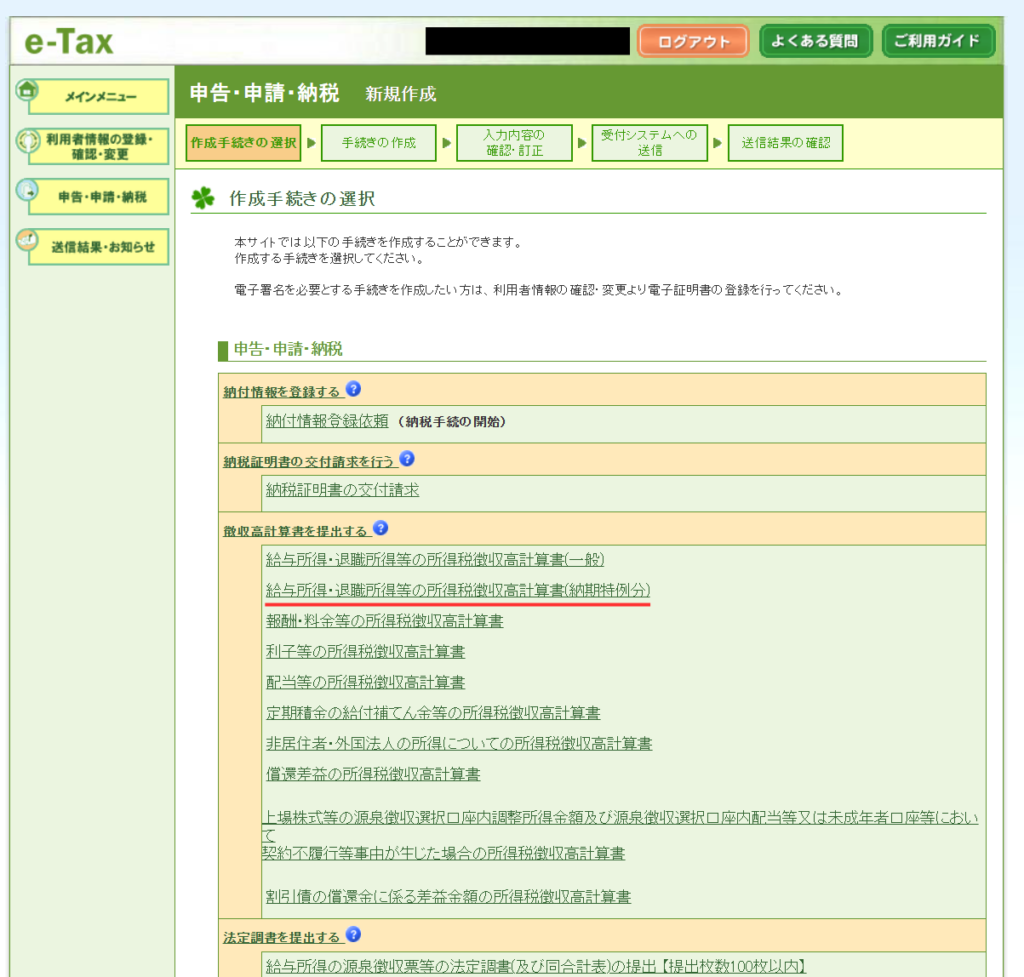This screenshot has width=1024, height=977.
Task: Open 納税証明書の交付請求 link
Action: point(342,490)
